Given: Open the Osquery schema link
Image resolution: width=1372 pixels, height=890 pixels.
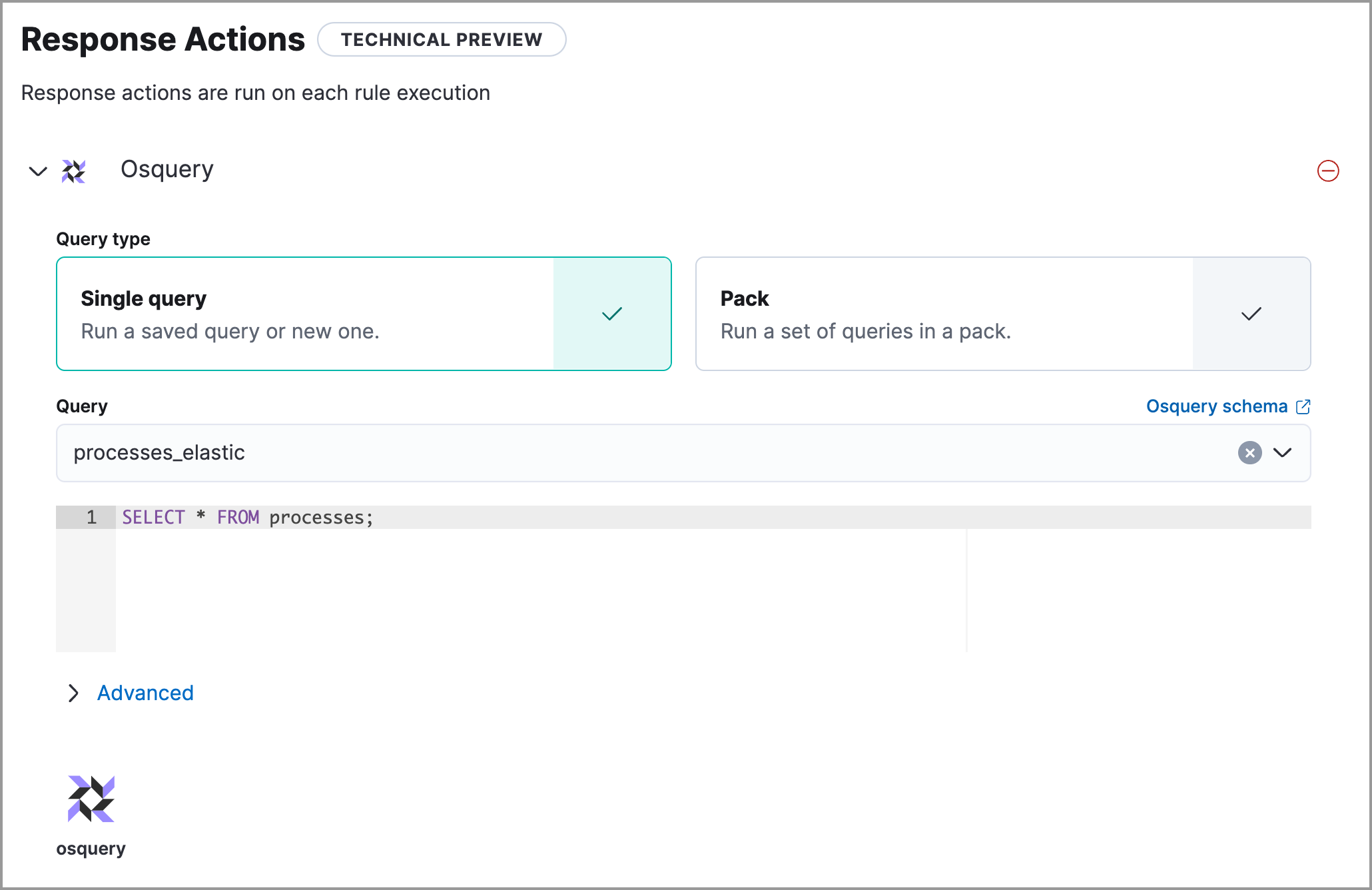Looking at the screenshot, I should [x=1216, y=406].
